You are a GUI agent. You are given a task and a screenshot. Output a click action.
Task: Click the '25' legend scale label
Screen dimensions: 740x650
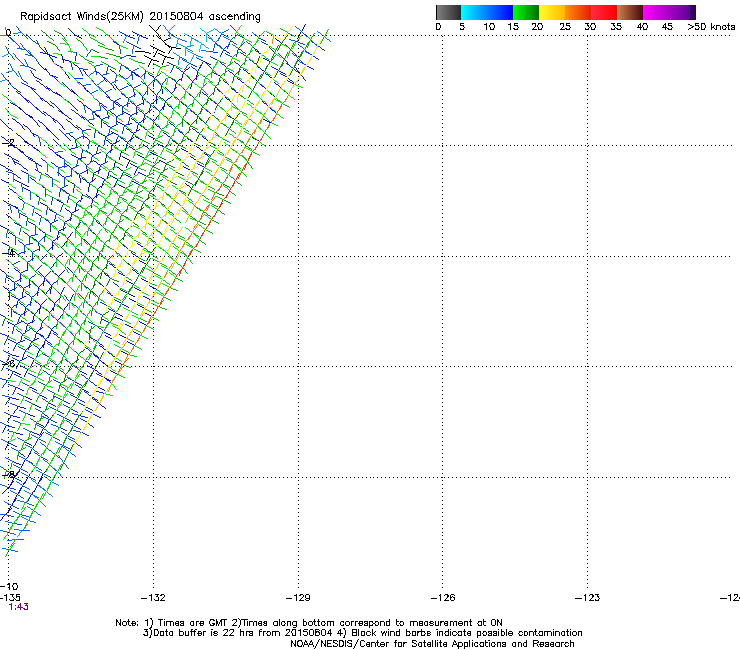(565, 27)
